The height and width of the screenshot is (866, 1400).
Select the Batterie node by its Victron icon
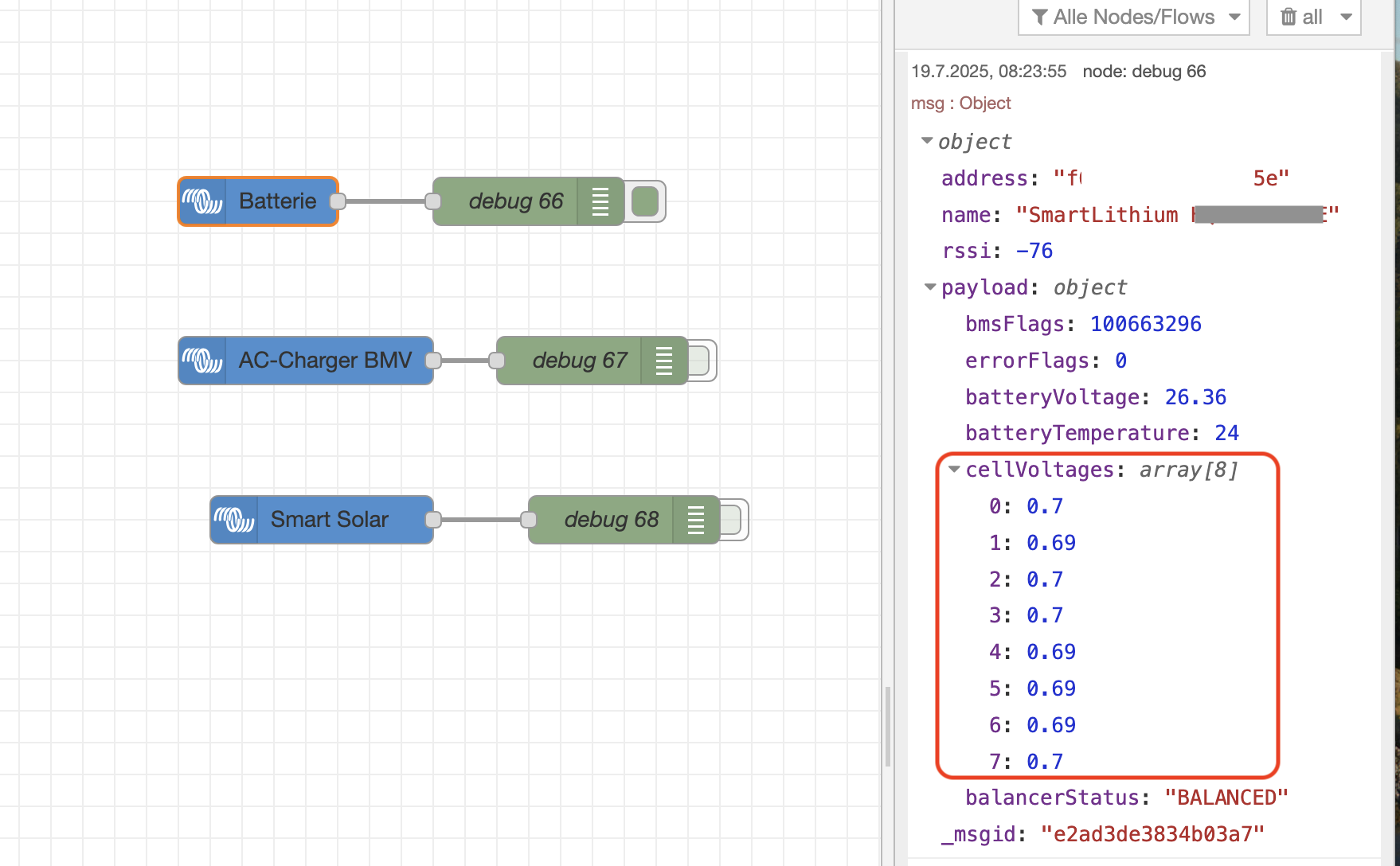[x=202, y=201]
